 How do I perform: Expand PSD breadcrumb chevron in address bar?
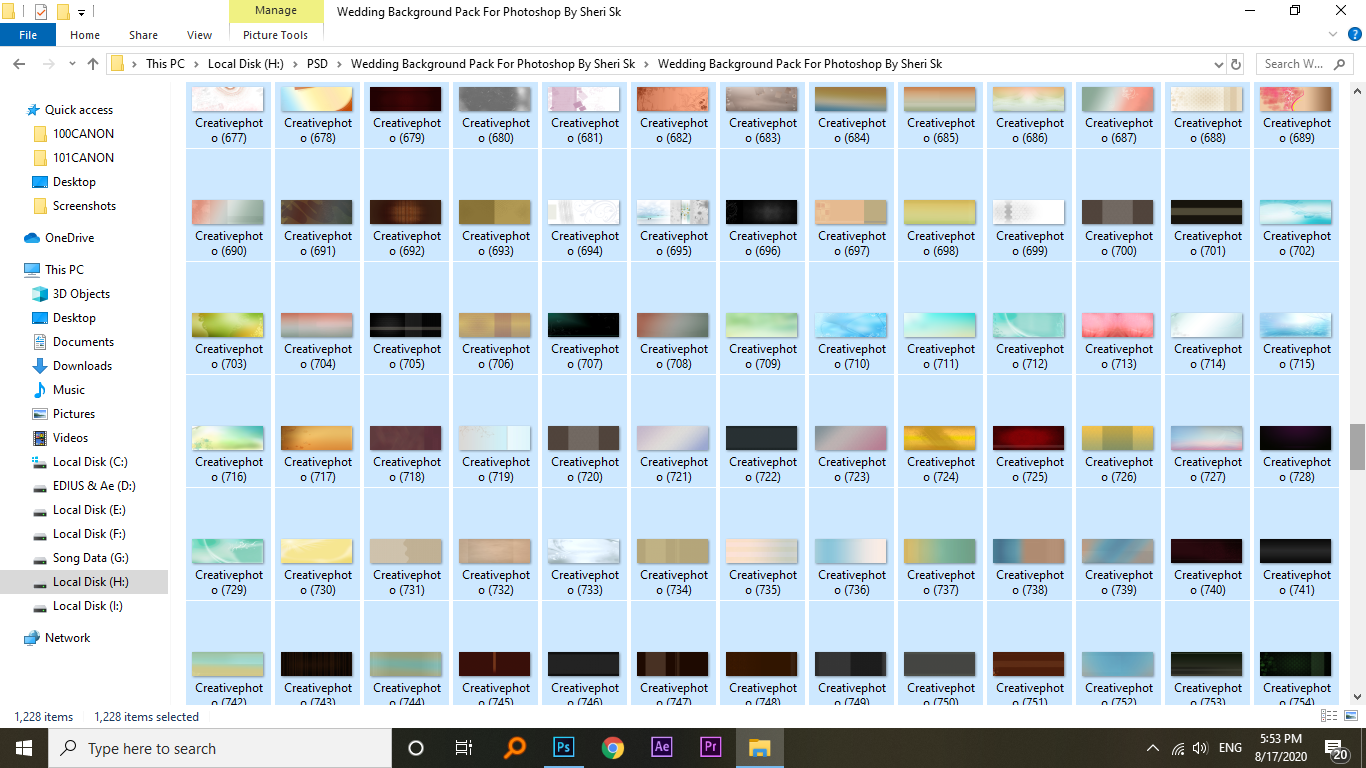tap(341, 64)
